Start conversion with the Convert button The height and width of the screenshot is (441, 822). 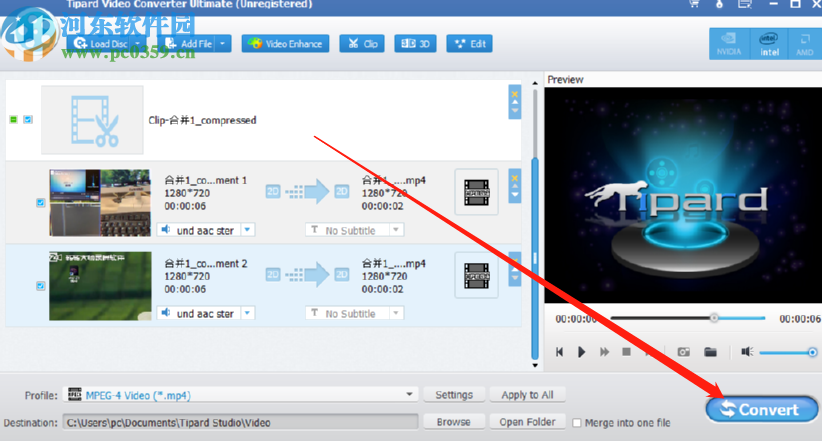[x=762, y=410]
